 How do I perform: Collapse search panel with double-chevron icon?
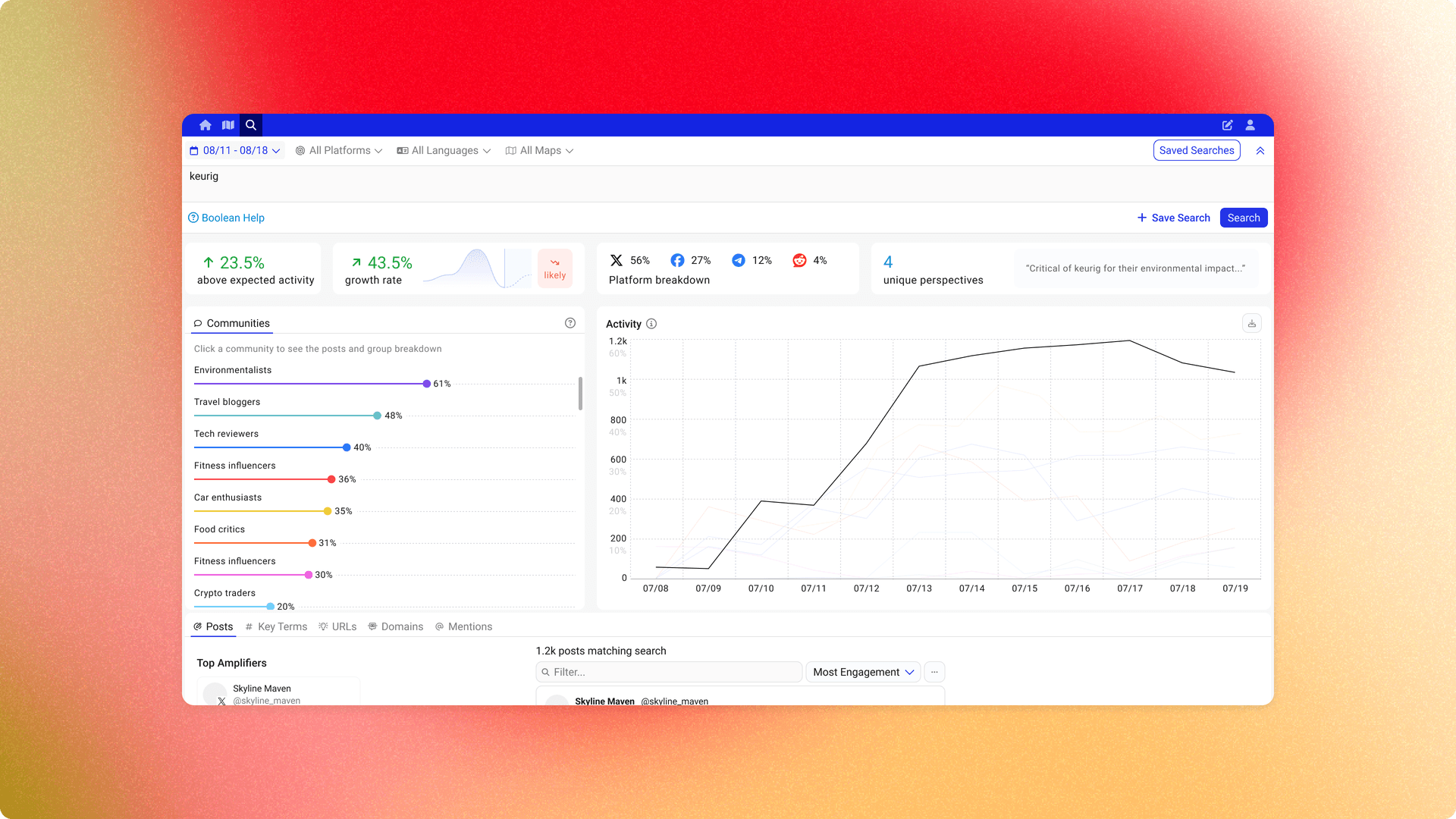(1260, 151)
